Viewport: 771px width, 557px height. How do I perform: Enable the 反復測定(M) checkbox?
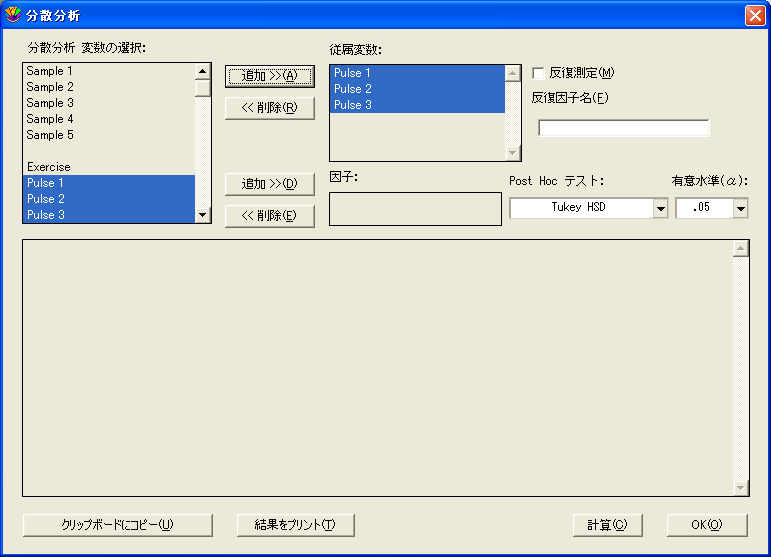(538, 73)
